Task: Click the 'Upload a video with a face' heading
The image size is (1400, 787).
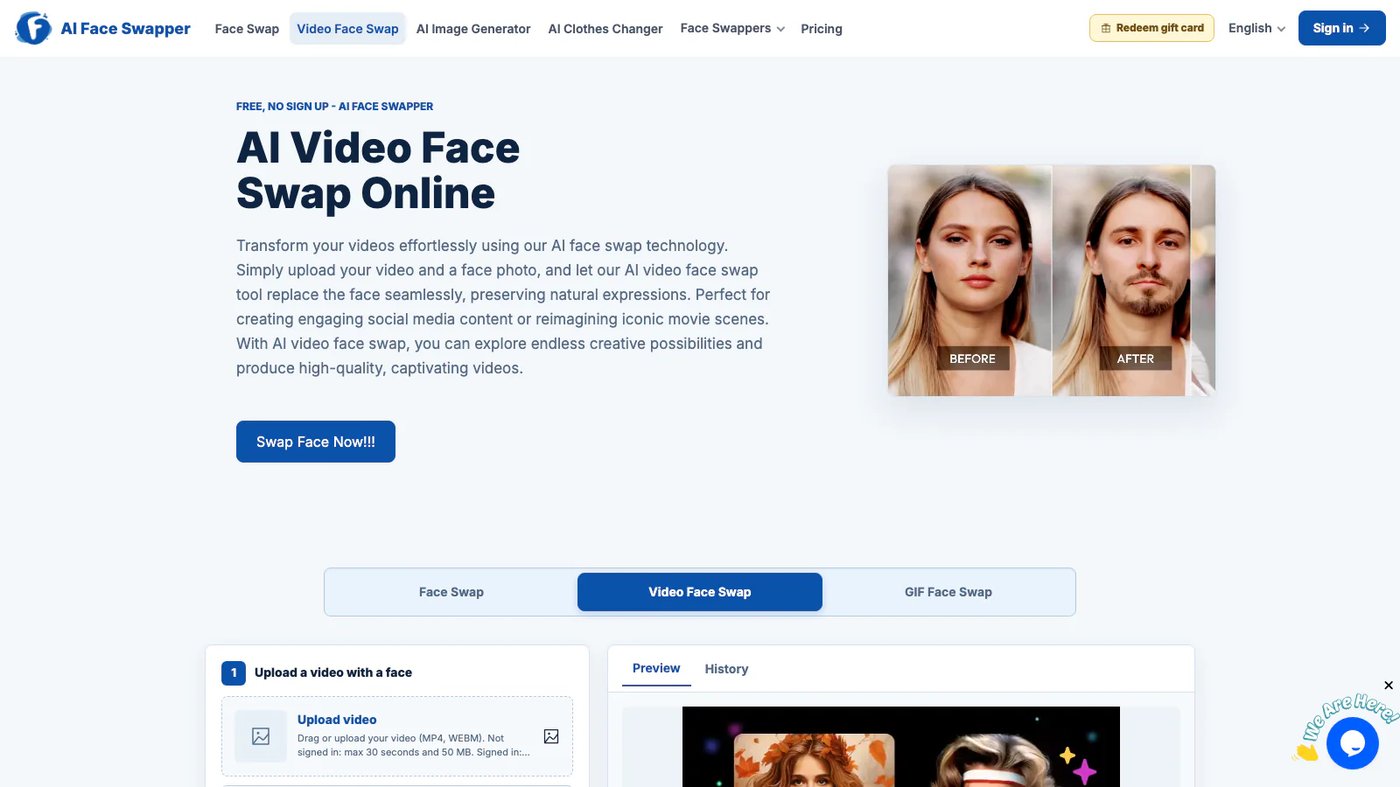Action: 333,673
